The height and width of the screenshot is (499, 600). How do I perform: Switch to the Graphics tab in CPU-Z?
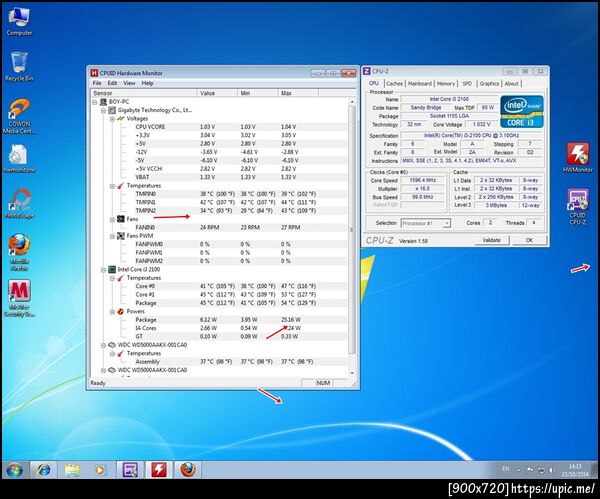(x=489, y=83)
